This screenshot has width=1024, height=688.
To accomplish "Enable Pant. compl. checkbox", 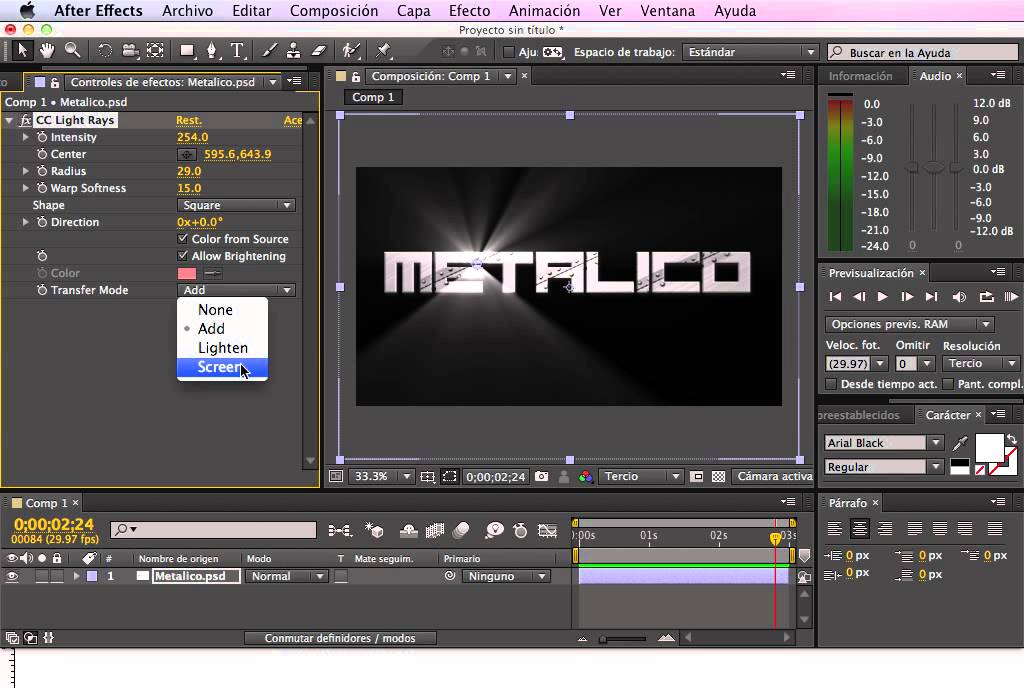I will tap(949, 384).
